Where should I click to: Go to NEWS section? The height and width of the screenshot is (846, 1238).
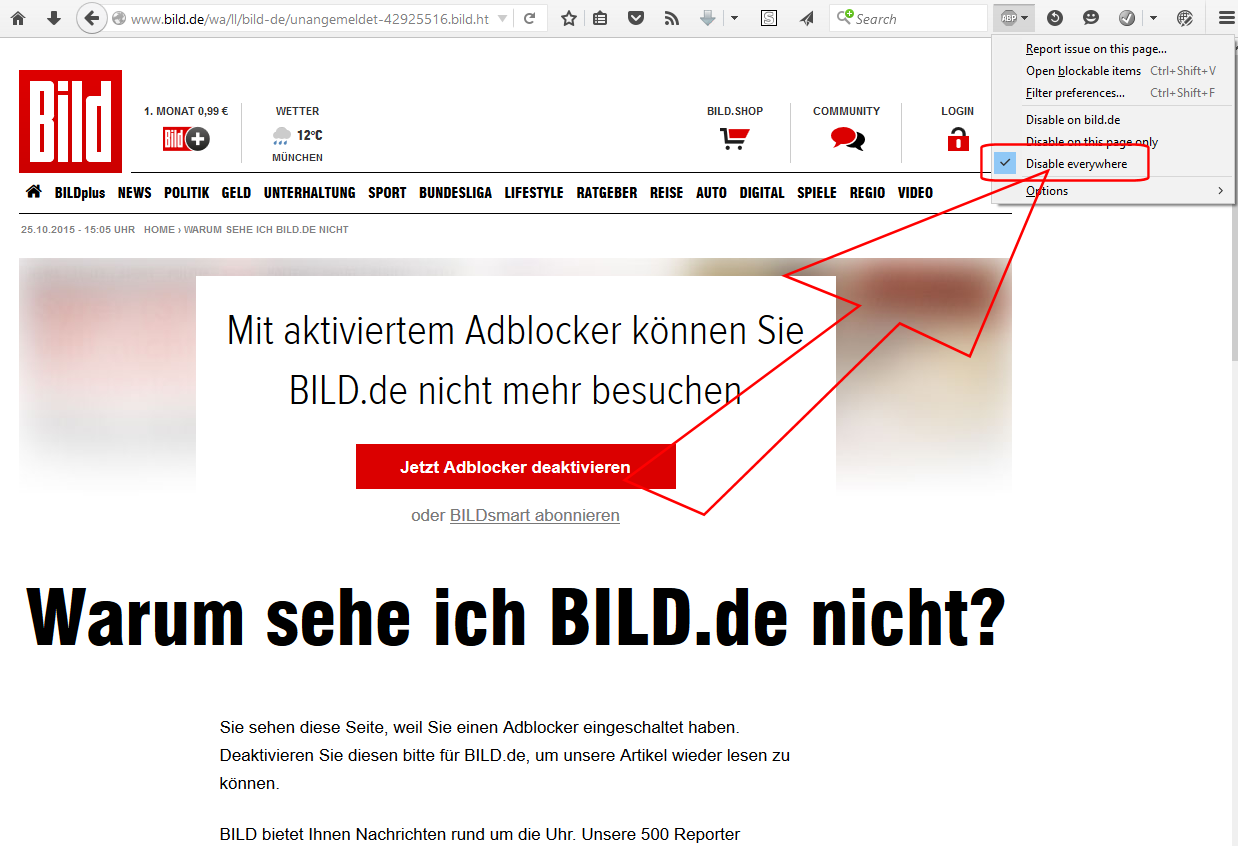point(135,193)
